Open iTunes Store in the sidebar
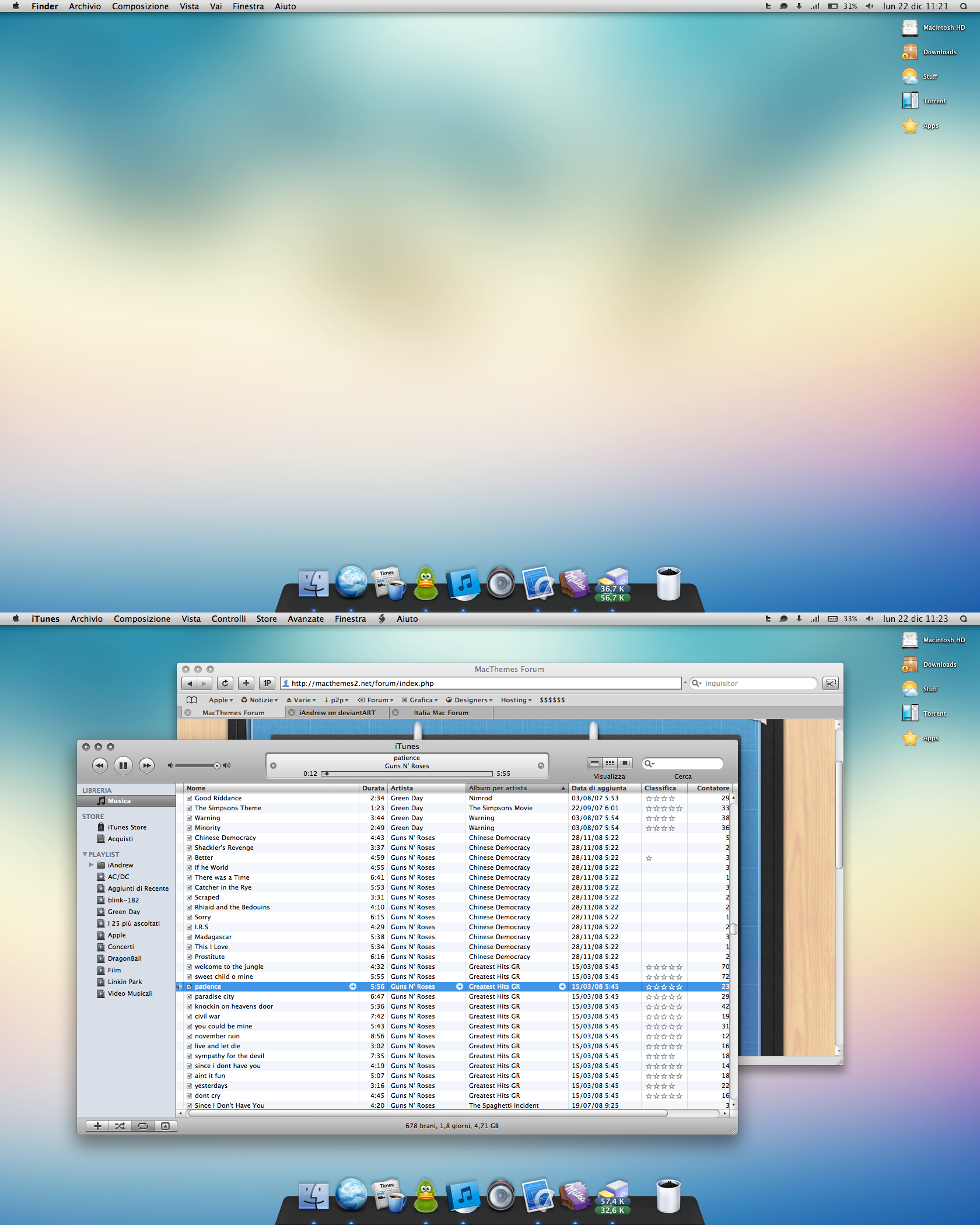This screenshot has width=980, height=1225. click(126, 827)
